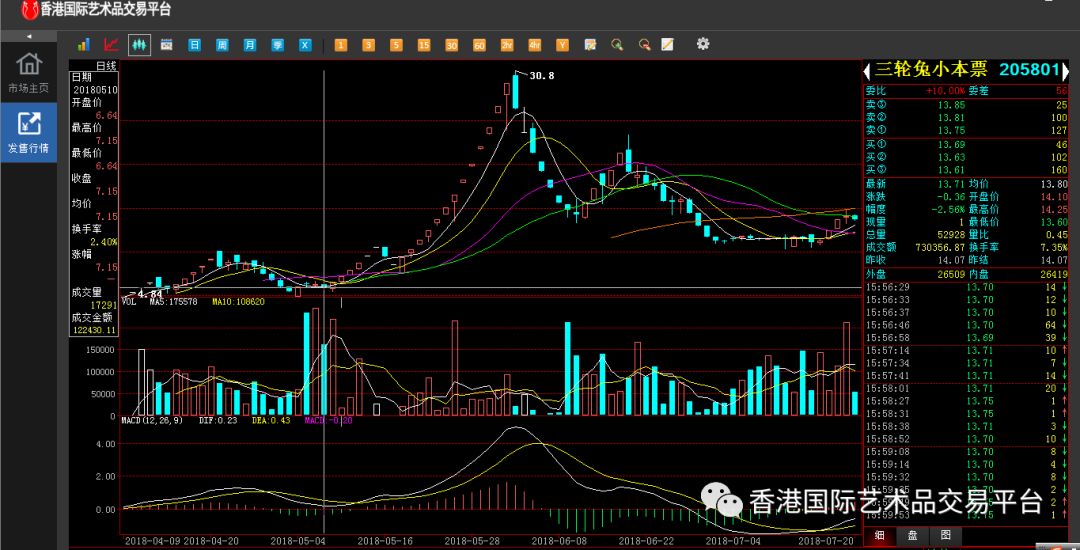Click the 2018-05-16 date axis label
Image resolution: width=1080 pixels, height=550 pixels.
click(384, 542)
